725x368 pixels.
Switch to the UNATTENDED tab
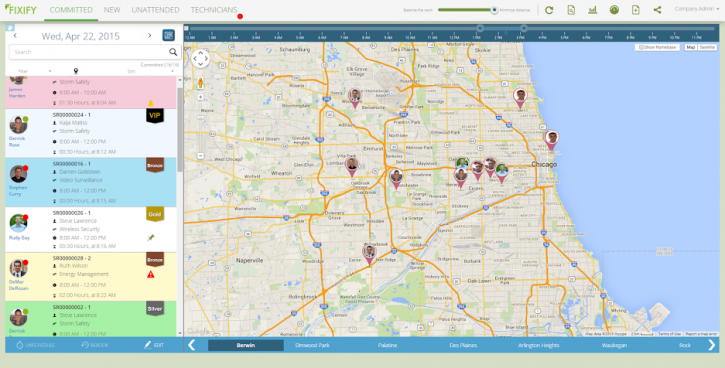pyautogui.click(x=155, y=10)
